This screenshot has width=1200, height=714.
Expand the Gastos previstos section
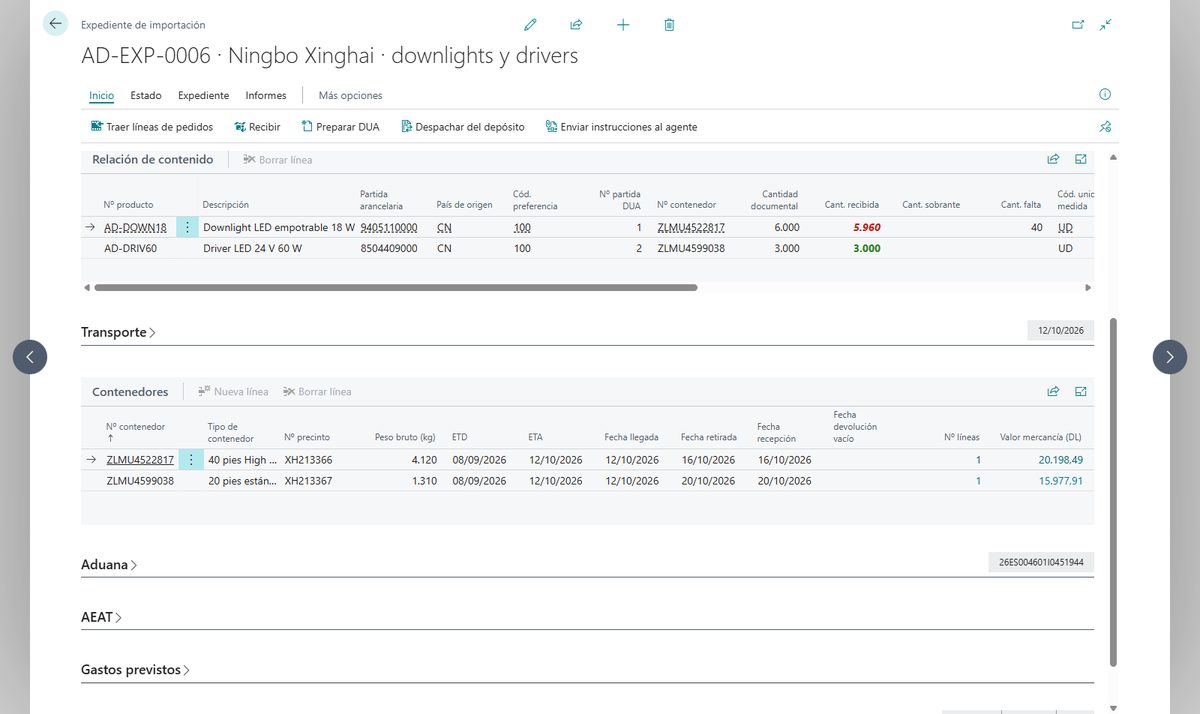(x=135, y=670)
